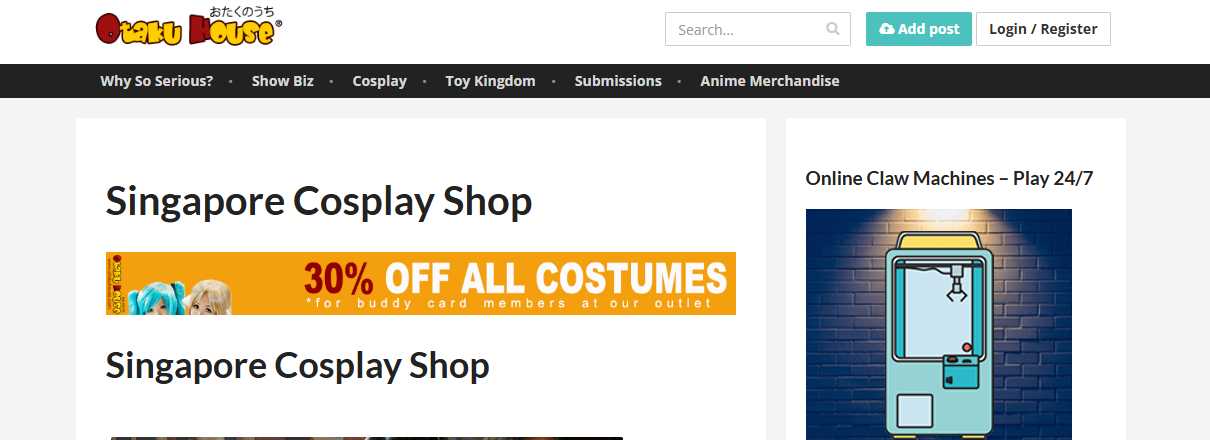Open the Show Biz menu
This screenshot has width=1210, height=440.
click(283, 81)
